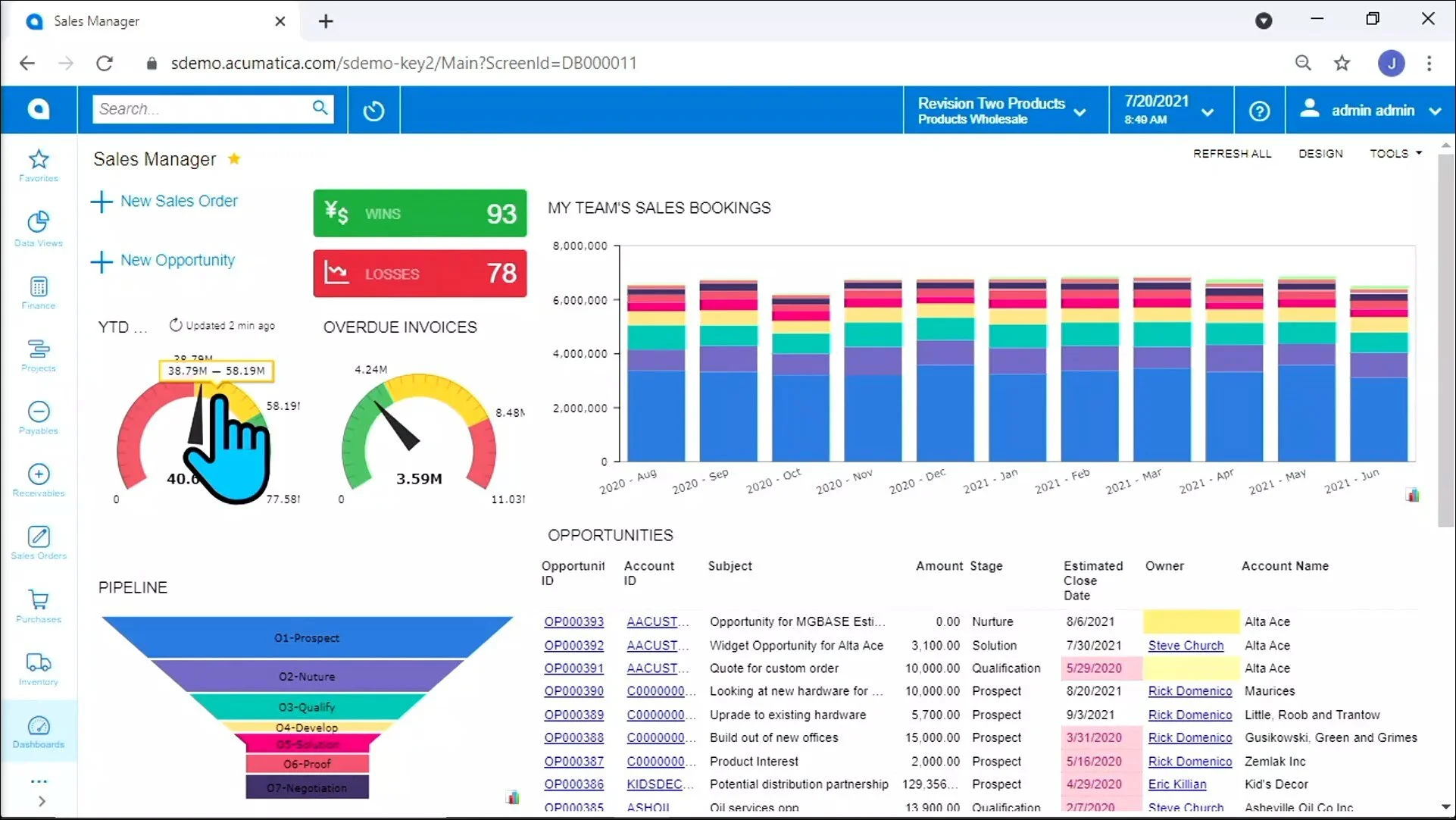Open the Payables workspace icon
This screenshot has height=820, width=1456.
point(39,418)
